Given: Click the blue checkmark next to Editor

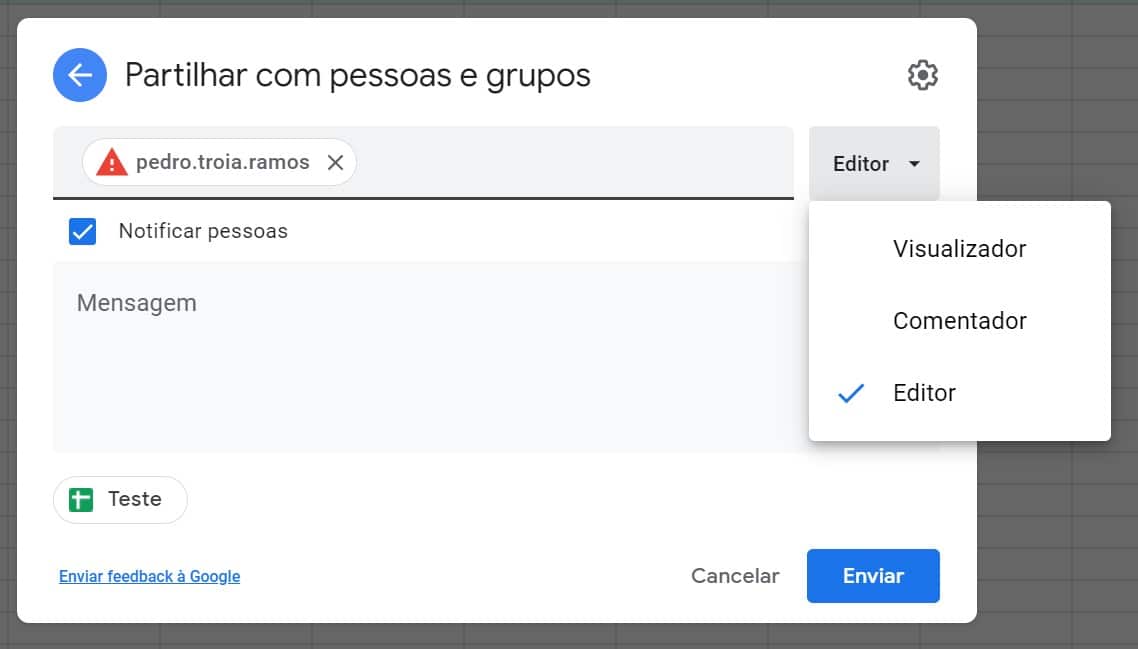Looking at the screenshot, I should click(851, 393).
